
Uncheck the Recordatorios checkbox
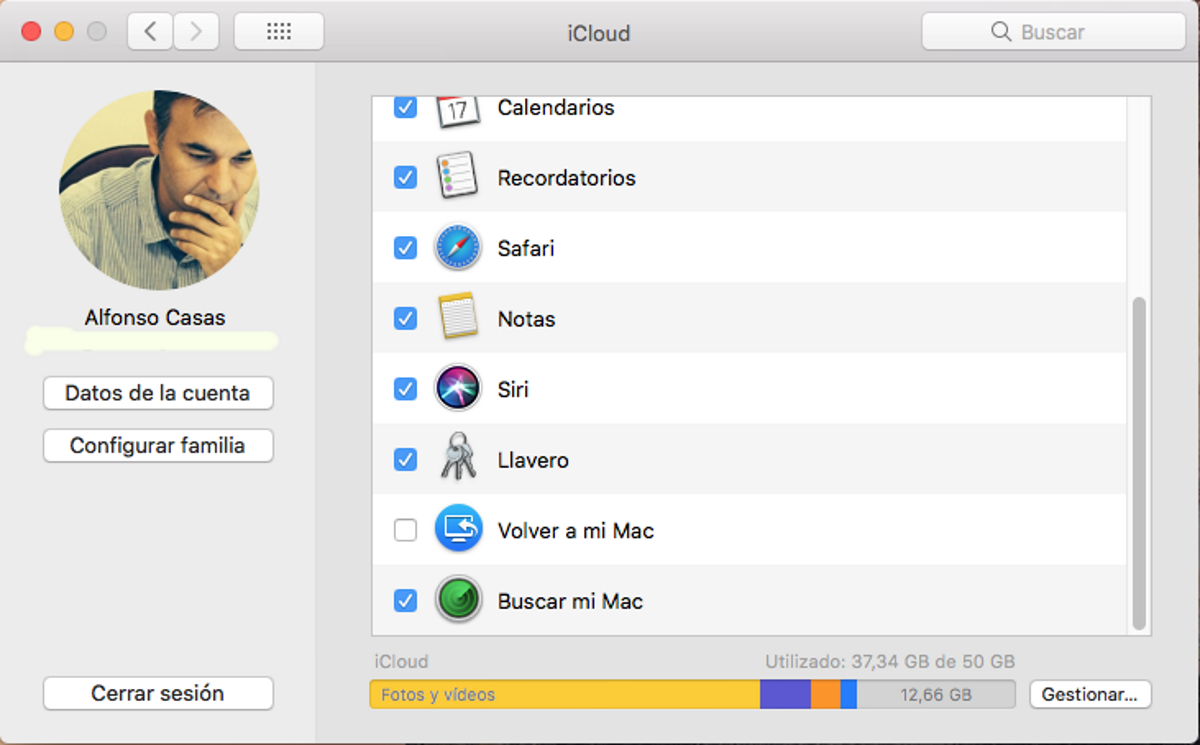tap(405, 177)
